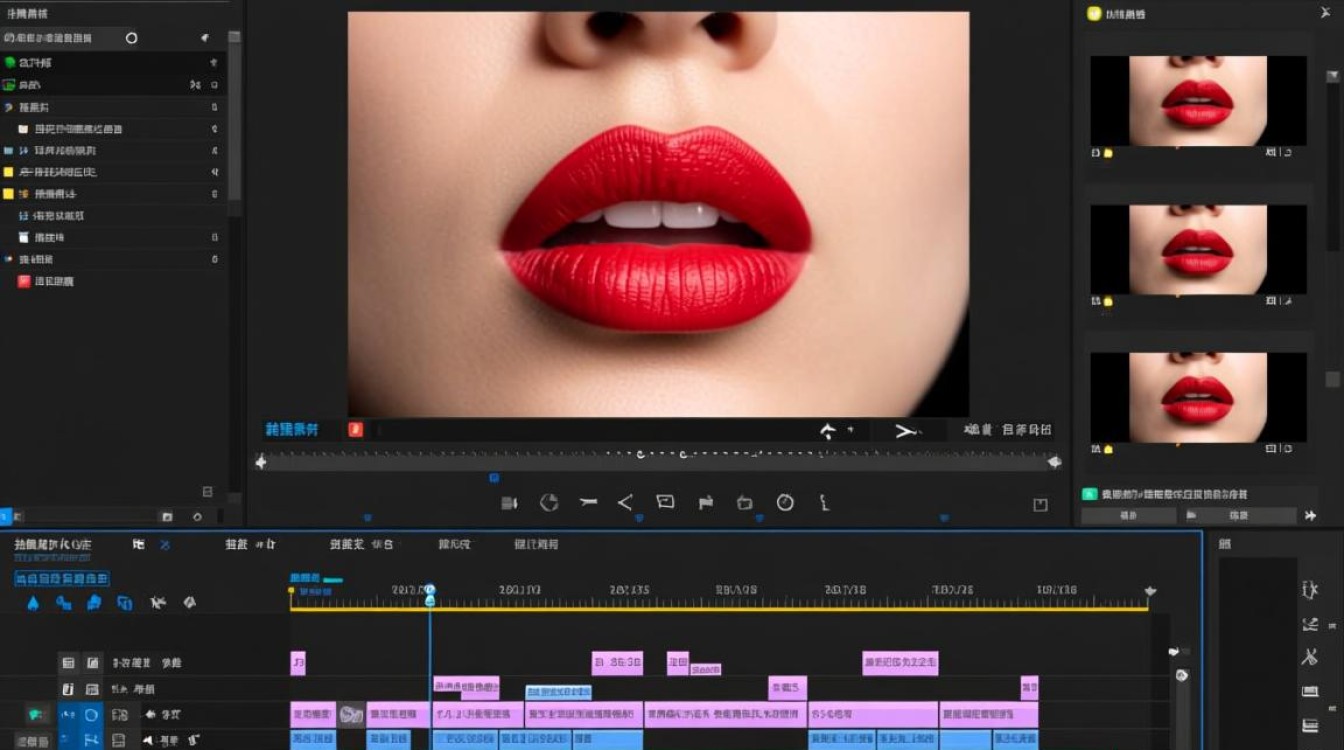This screenshot has height=750, width=1344.
Task: Click the speech-bubble icon in transport bar
Action: (665, 502)
